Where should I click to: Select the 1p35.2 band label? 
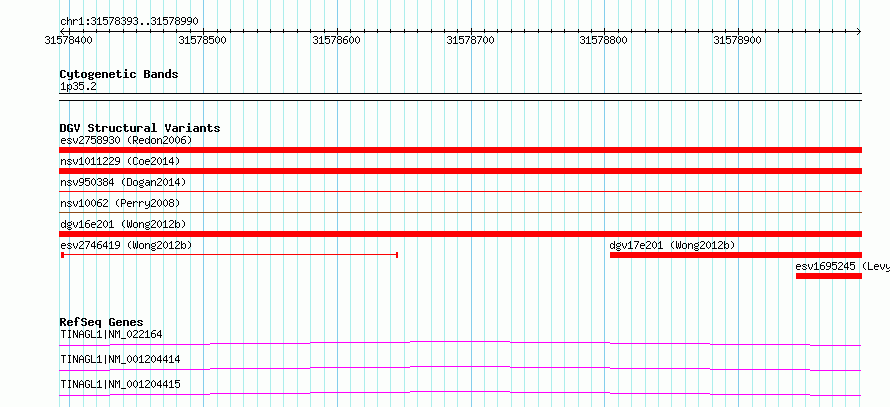click(x=78, y=87)
